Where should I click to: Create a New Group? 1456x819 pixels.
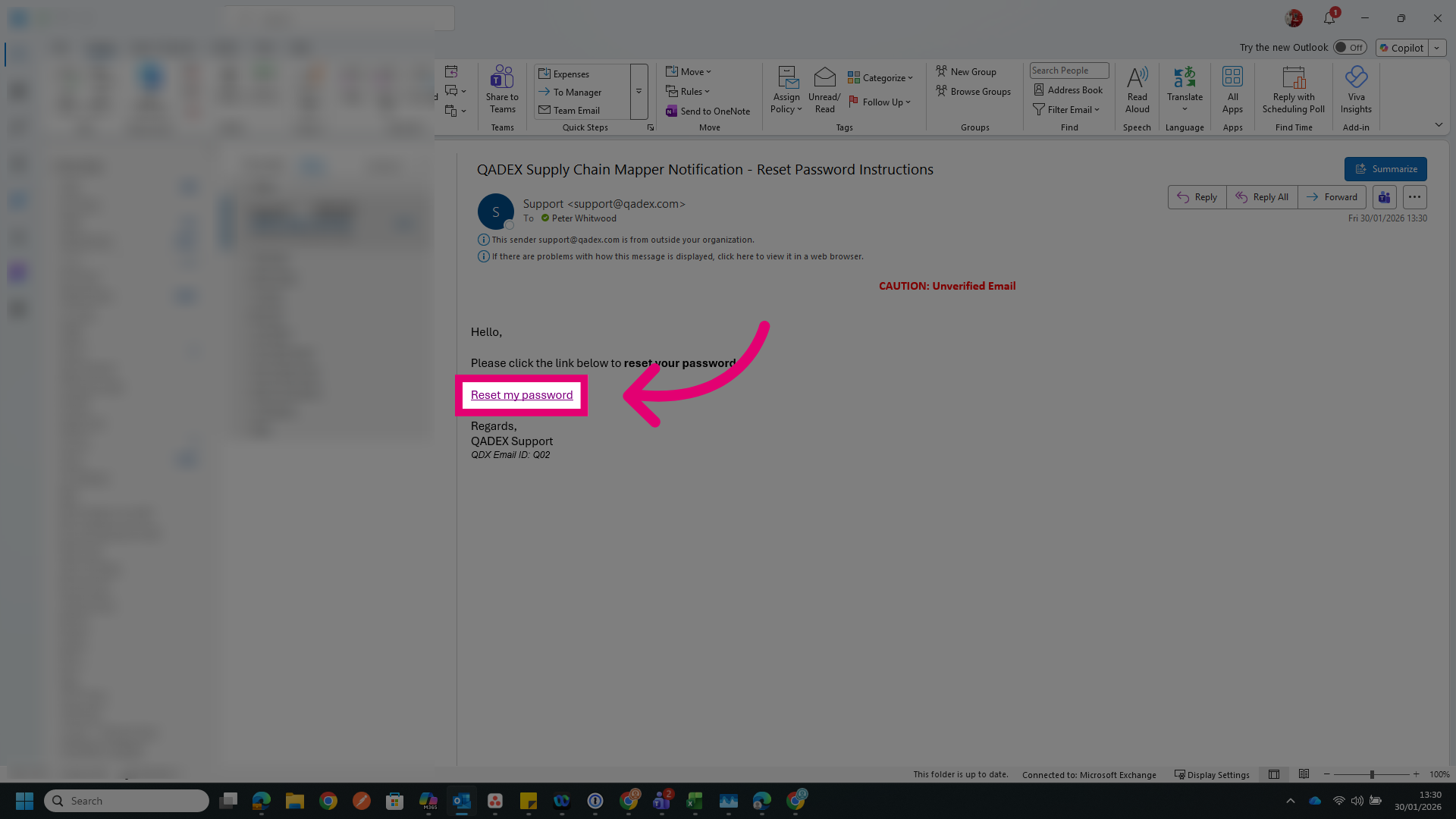tap(966, 71)
